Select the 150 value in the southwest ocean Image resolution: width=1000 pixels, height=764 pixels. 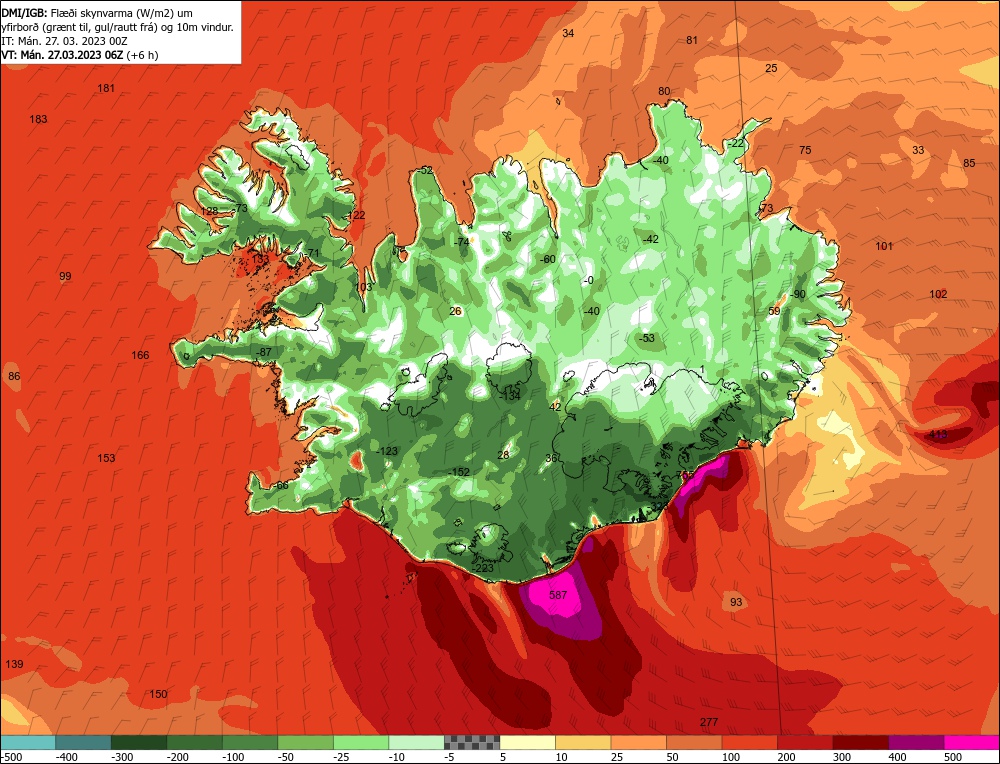(158, 694)
